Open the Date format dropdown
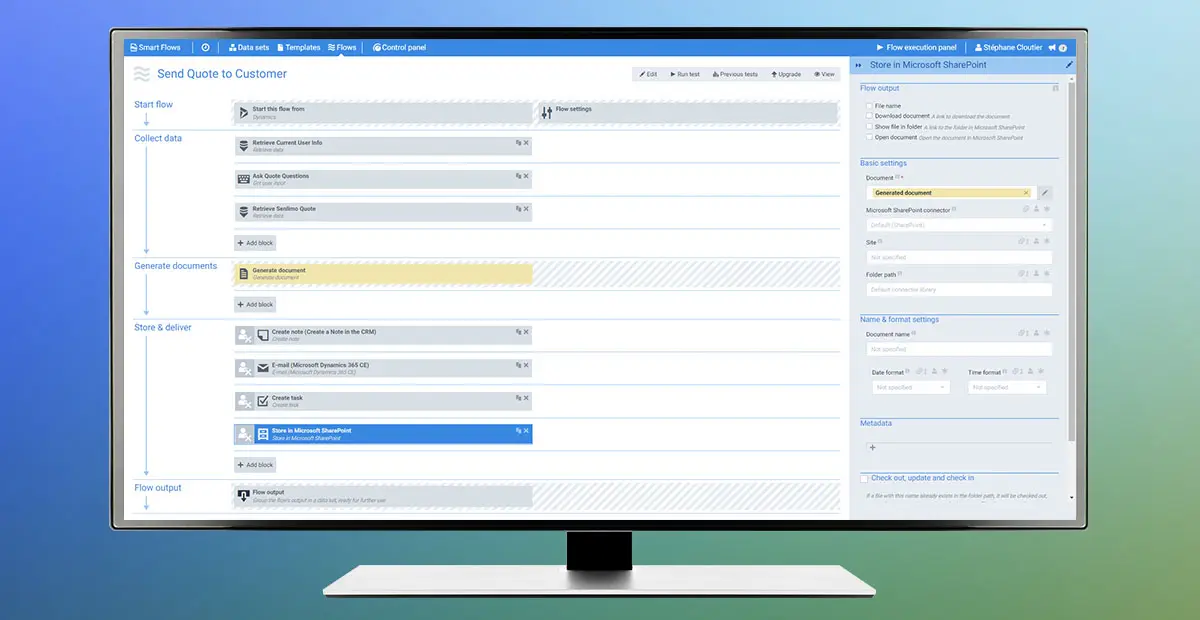This screenshot has height=620, width=1200. click(911, 387)
